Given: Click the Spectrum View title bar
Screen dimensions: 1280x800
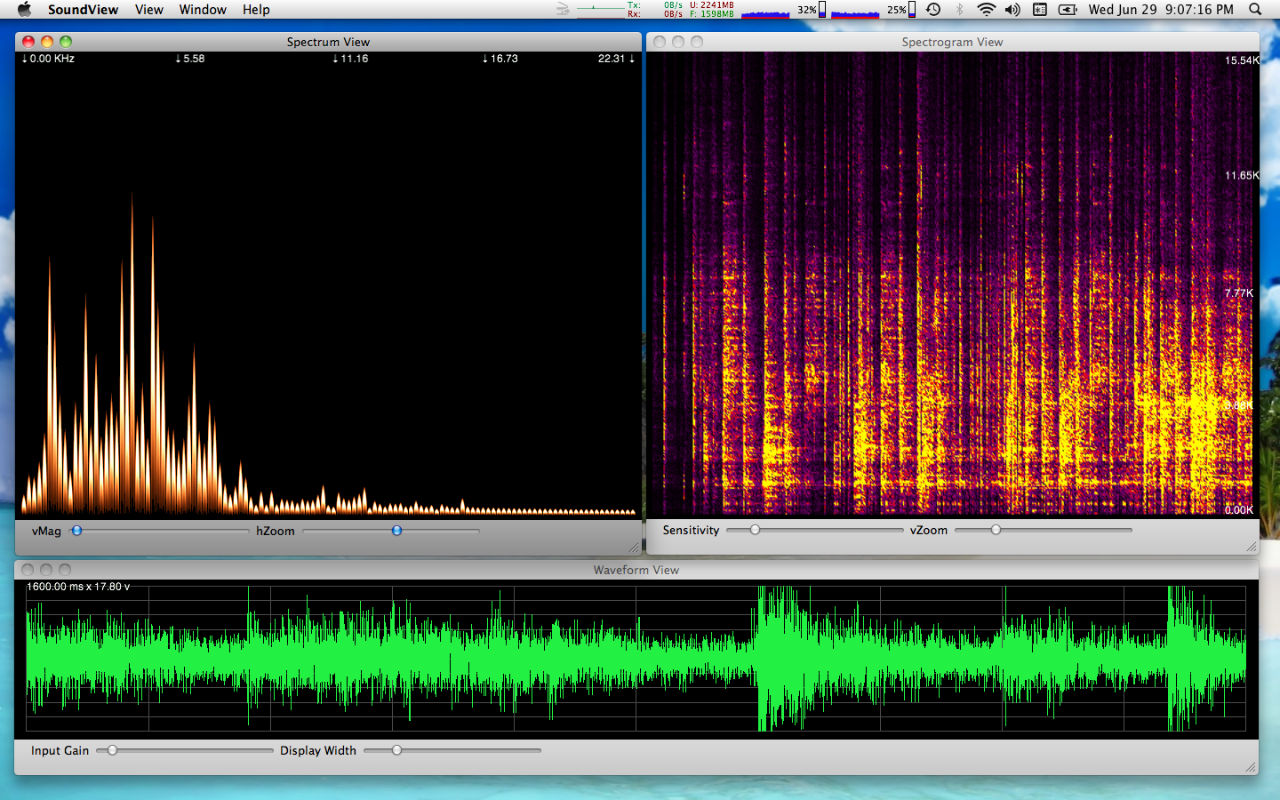Looking at the screenshot, I should coord(328,42).
